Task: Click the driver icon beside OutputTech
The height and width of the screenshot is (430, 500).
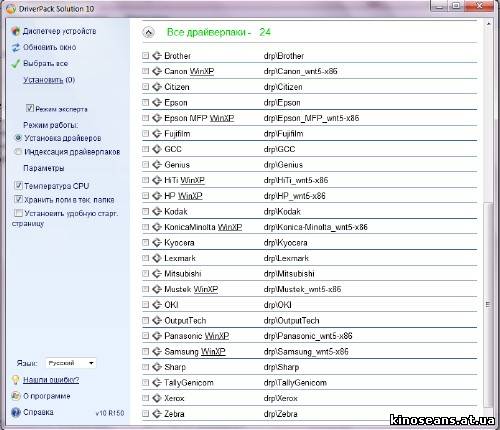Action: pyautogui.click(x=157, y=320)
